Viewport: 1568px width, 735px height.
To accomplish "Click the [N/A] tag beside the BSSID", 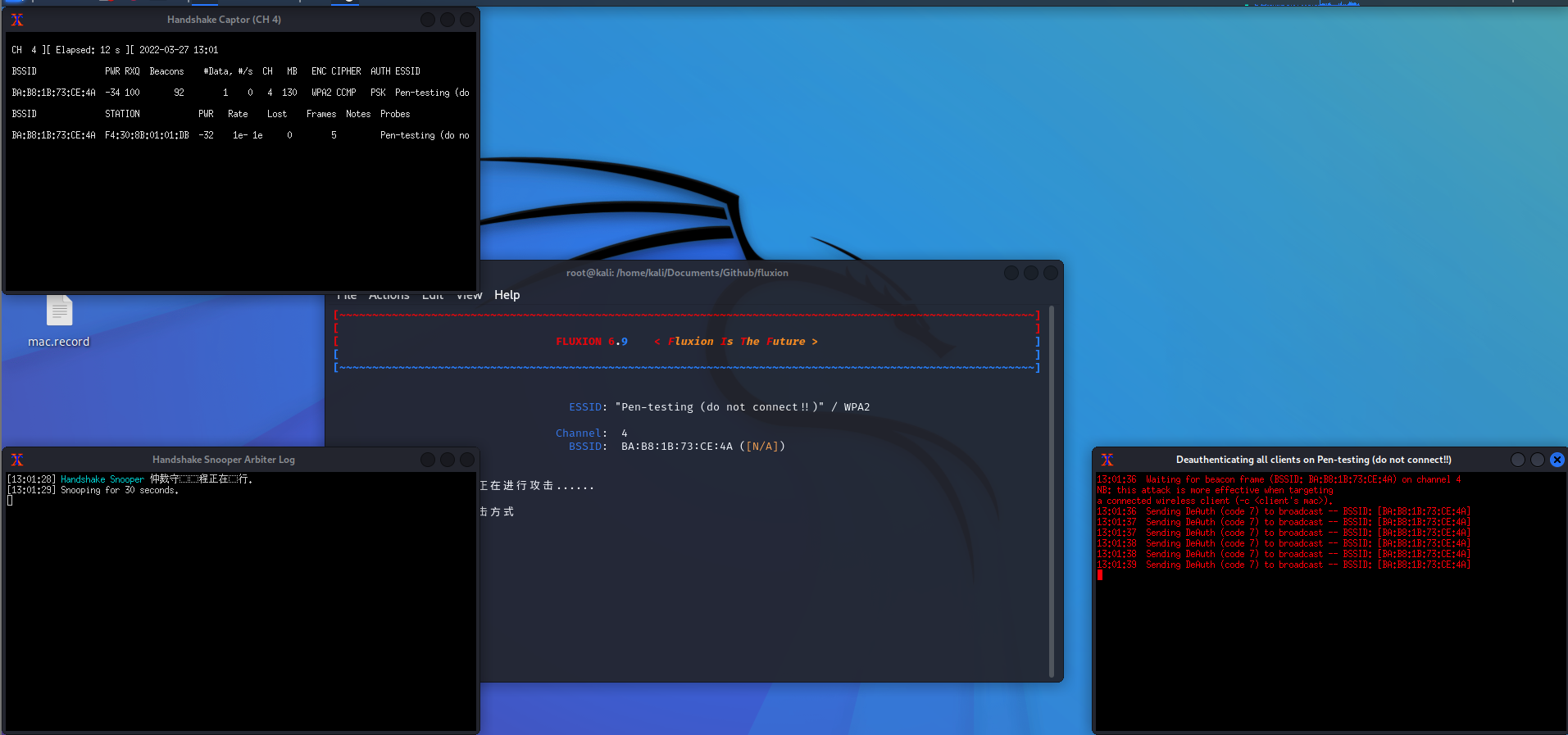I will [x=762, y=447].
